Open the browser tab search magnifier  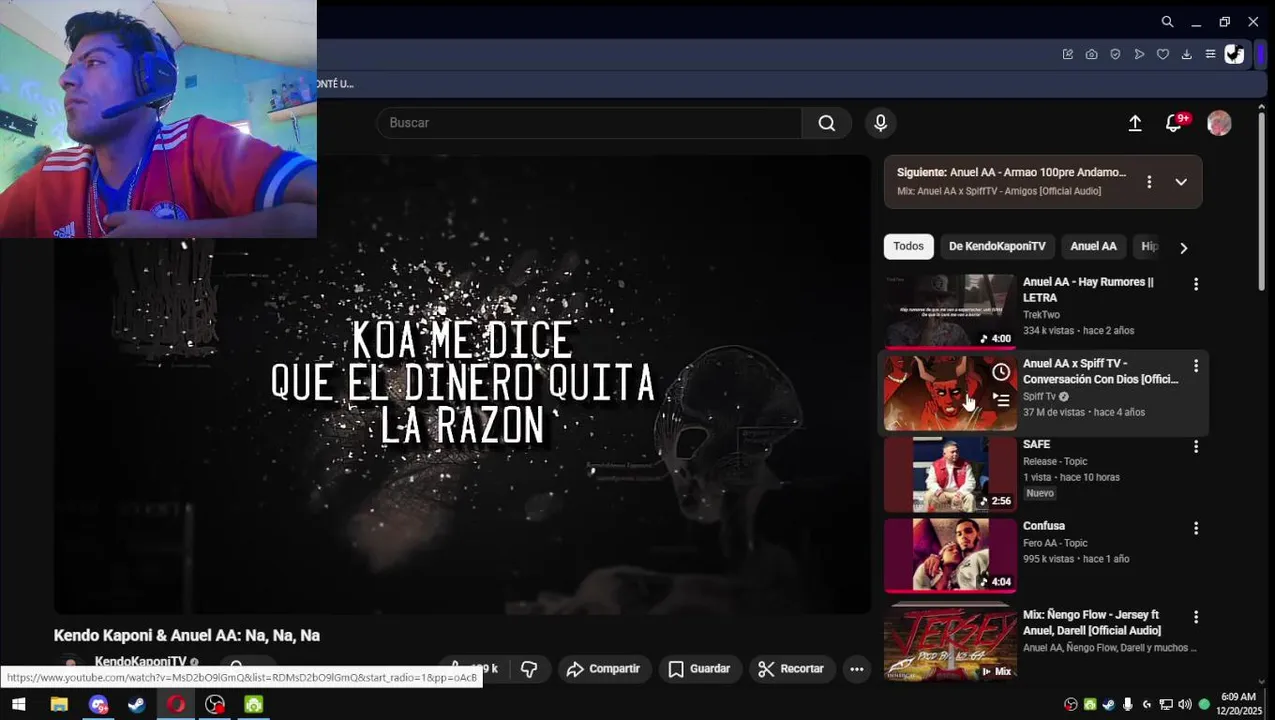(1167, 22)
